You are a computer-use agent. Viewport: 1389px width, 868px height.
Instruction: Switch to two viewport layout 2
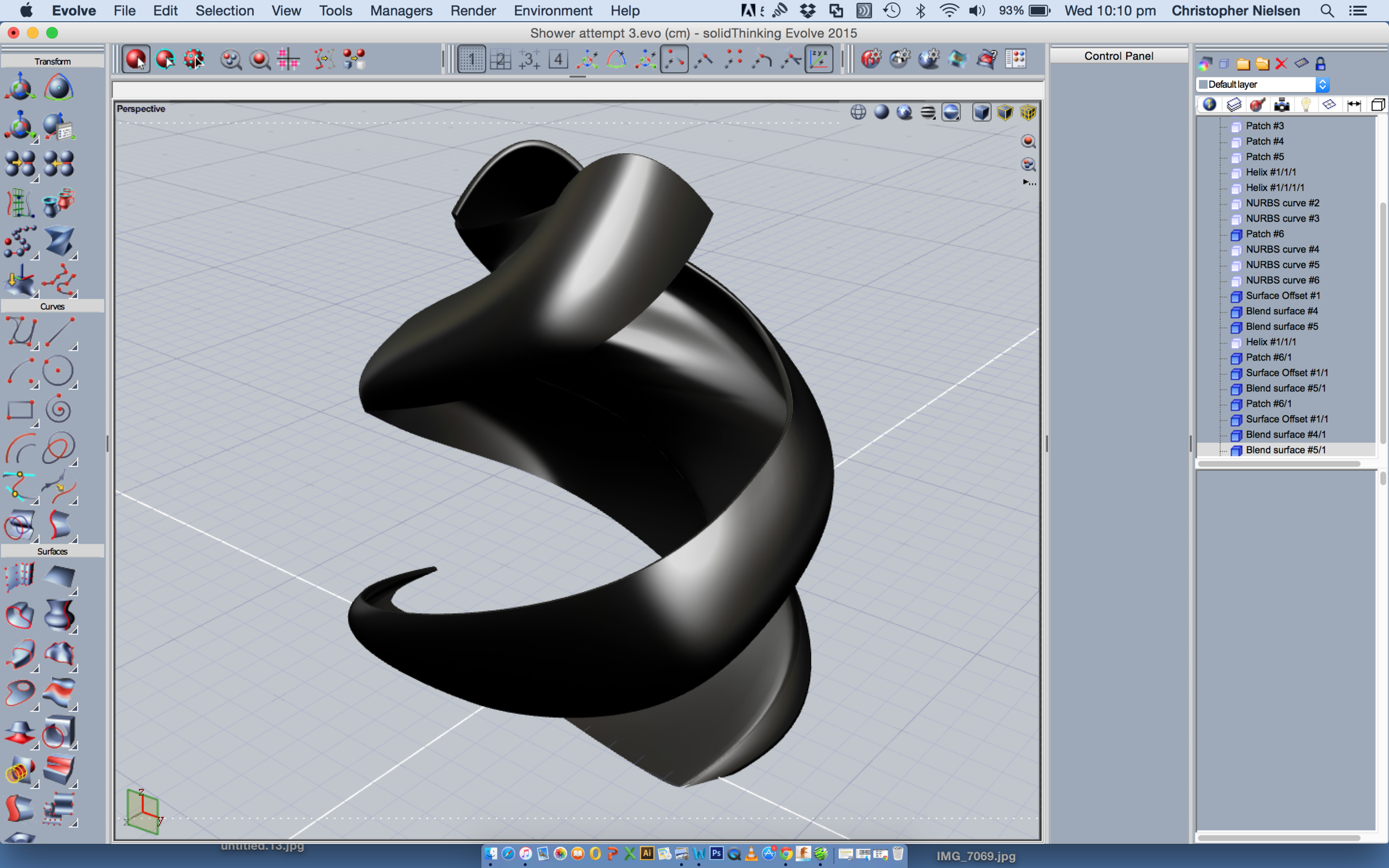[x=500, y=59]
